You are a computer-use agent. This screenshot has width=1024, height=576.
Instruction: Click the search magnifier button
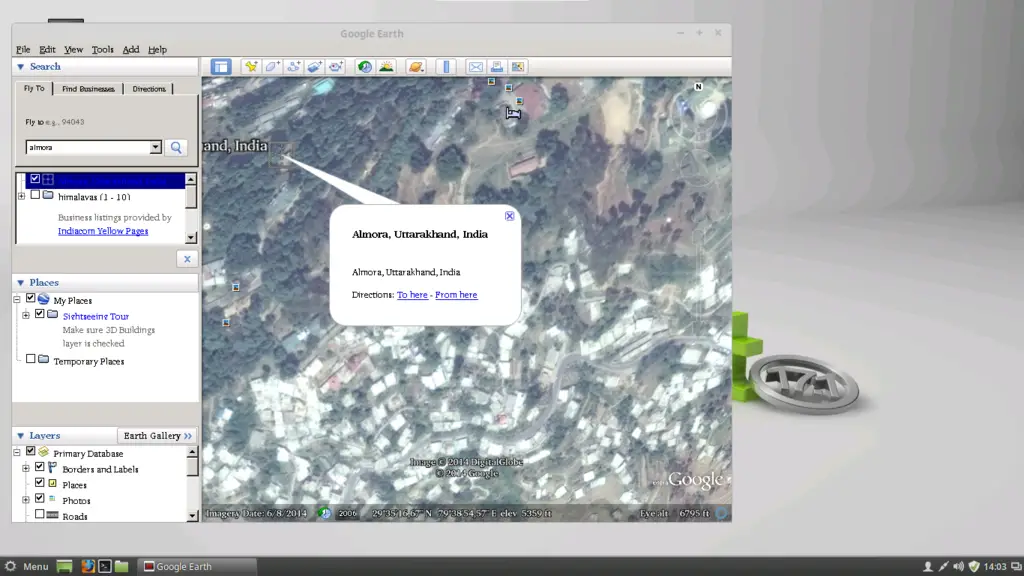click(x=176, y=148)
